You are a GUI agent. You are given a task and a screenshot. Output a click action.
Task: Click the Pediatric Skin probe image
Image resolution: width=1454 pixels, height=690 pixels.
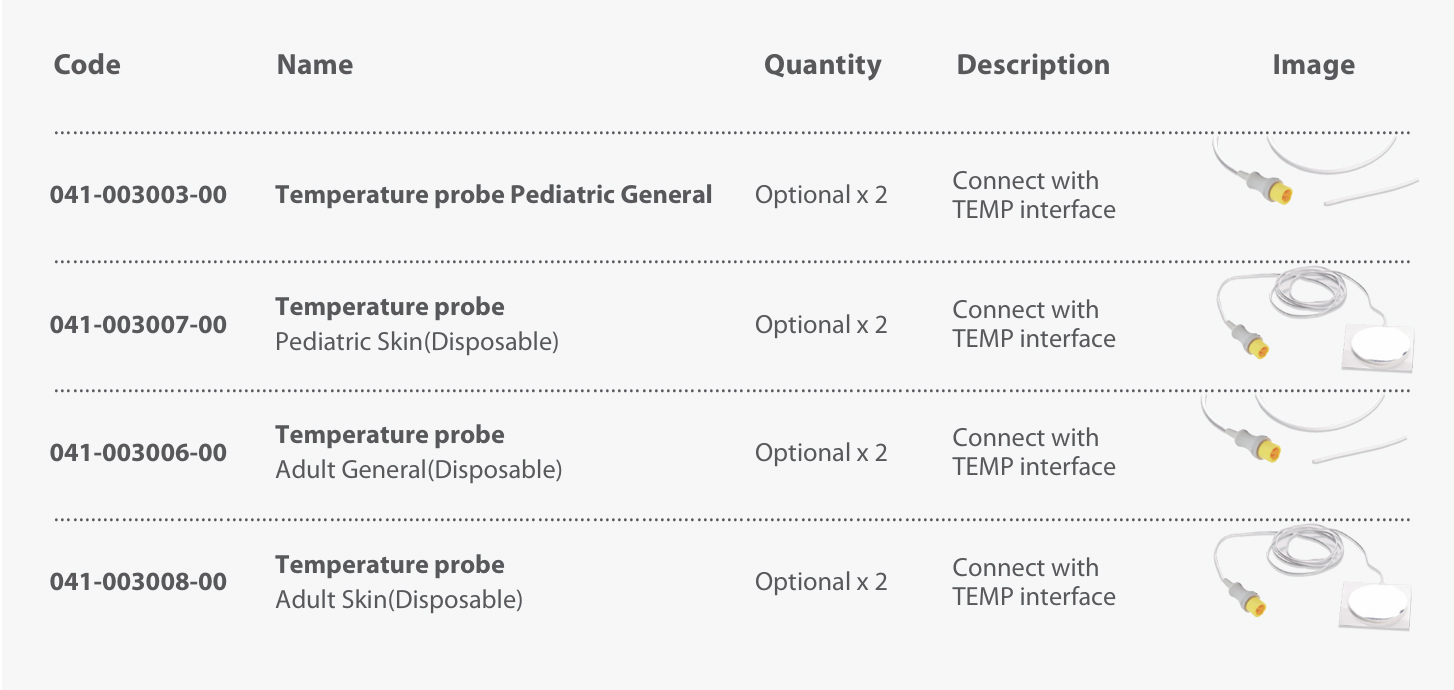point(1313,322)
